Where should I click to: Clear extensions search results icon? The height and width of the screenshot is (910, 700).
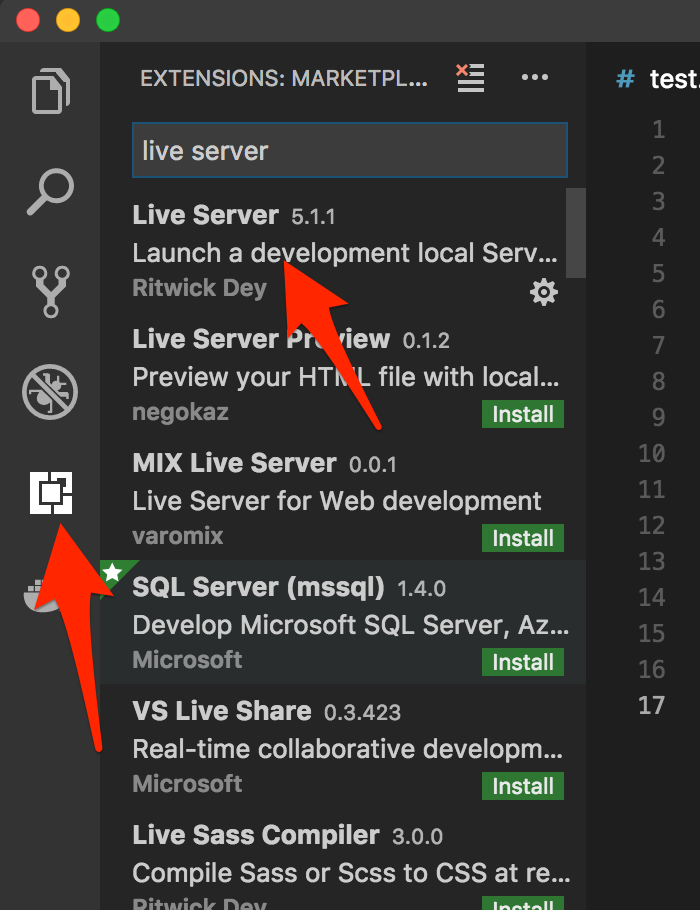(x=470, y=78)
